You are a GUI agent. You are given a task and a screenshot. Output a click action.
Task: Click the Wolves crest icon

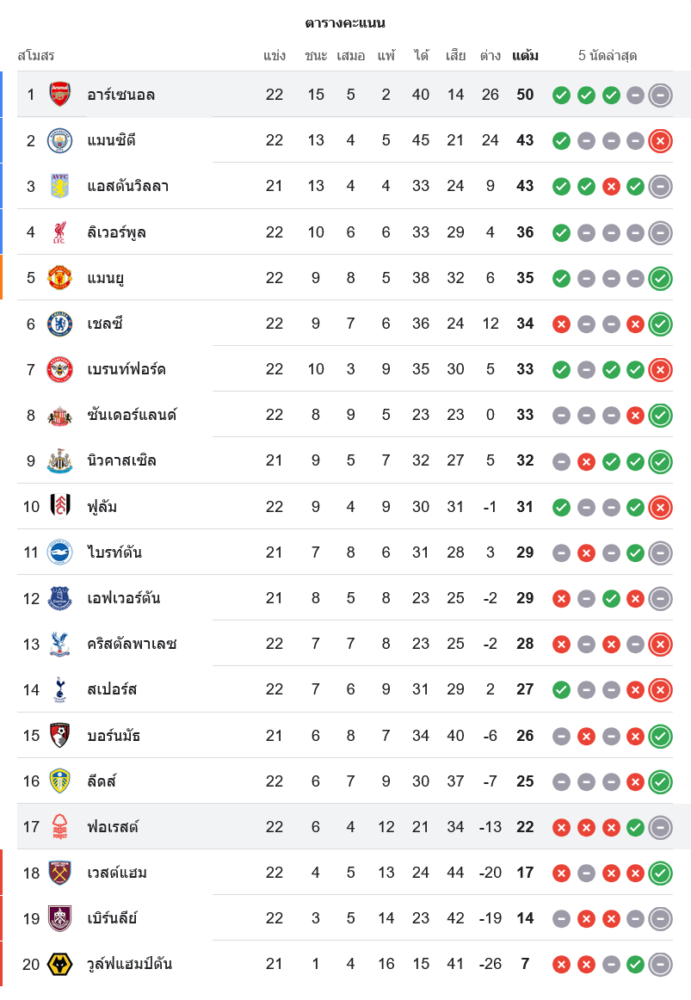(x=60, y=964)
